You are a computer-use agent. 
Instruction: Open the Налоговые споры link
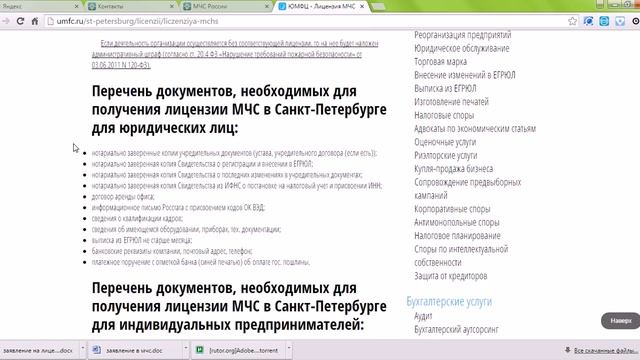(444, 116)
